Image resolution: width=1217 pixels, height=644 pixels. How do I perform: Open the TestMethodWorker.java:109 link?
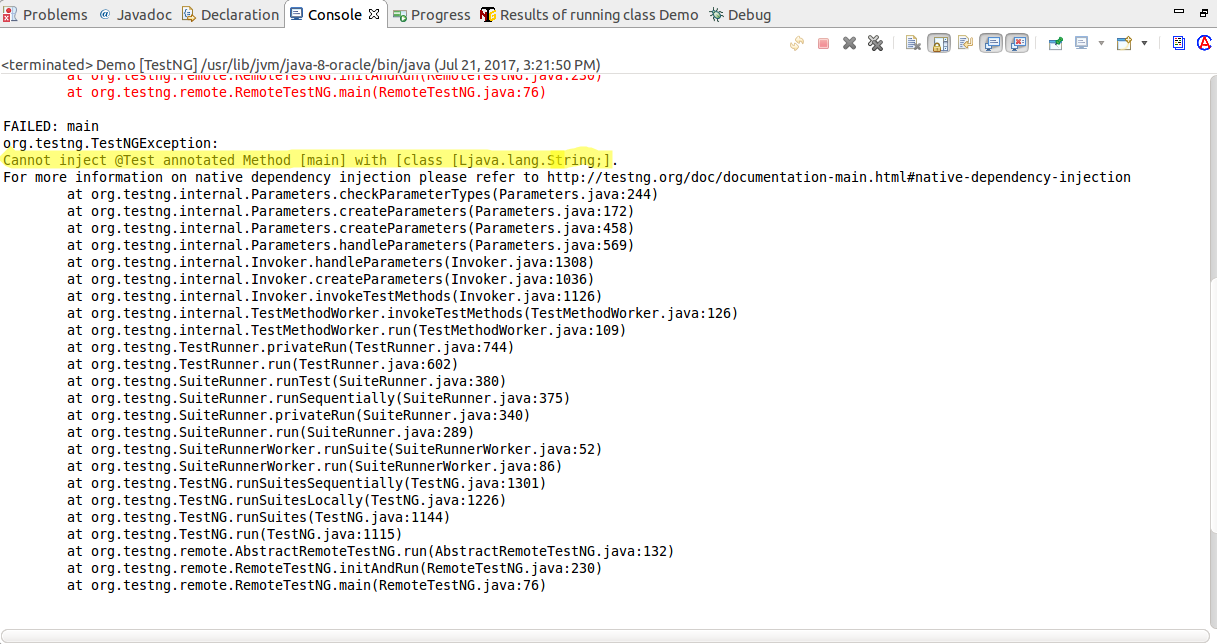pos(521,330)
